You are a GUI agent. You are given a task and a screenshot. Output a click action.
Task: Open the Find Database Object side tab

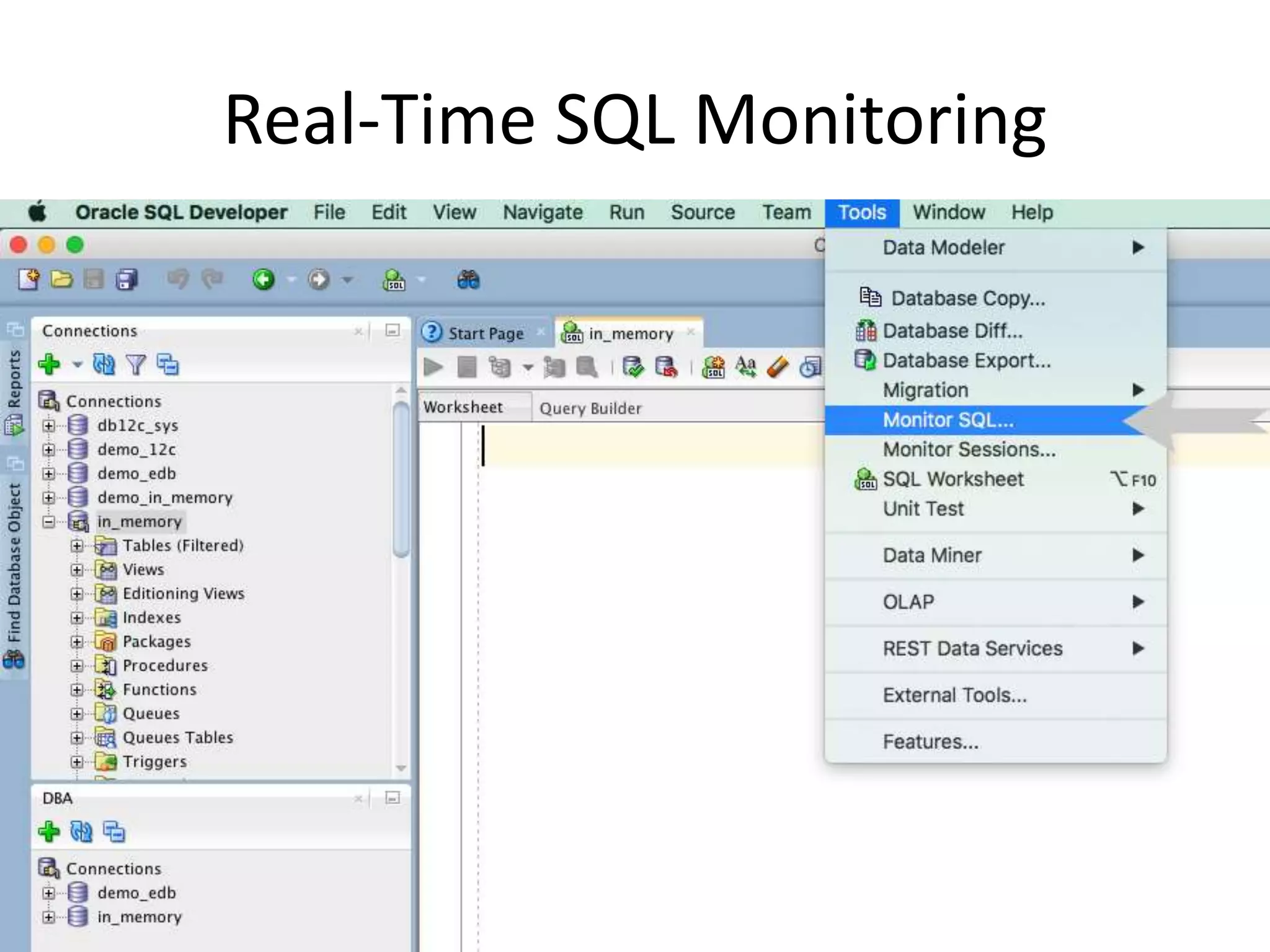(14, 575)
